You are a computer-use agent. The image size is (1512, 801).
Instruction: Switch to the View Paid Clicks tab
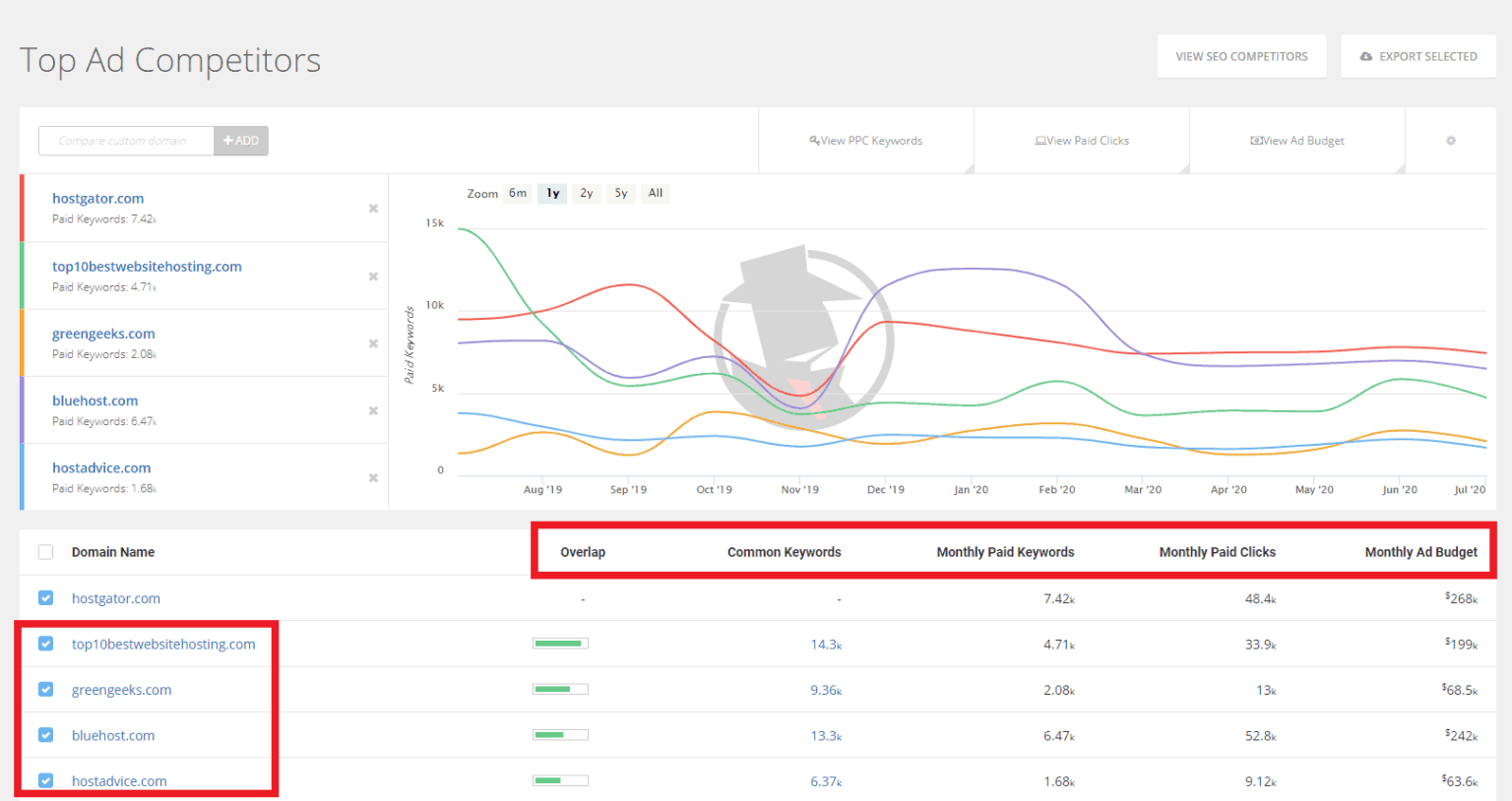coord(1081,140)
